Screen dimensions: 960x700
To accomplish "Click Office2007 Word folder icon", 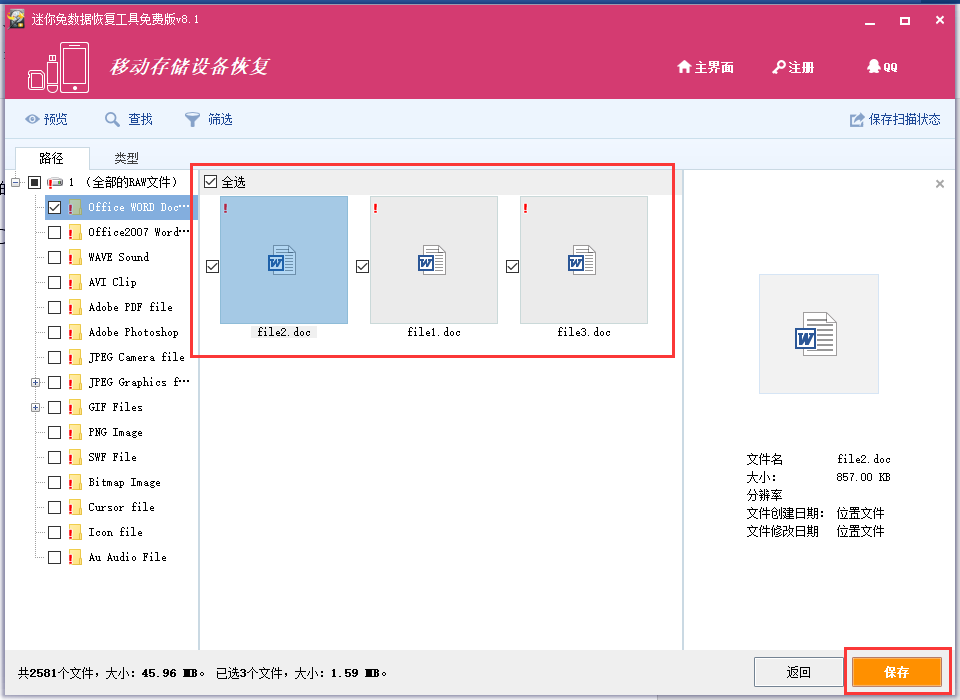I will [75, 233].
